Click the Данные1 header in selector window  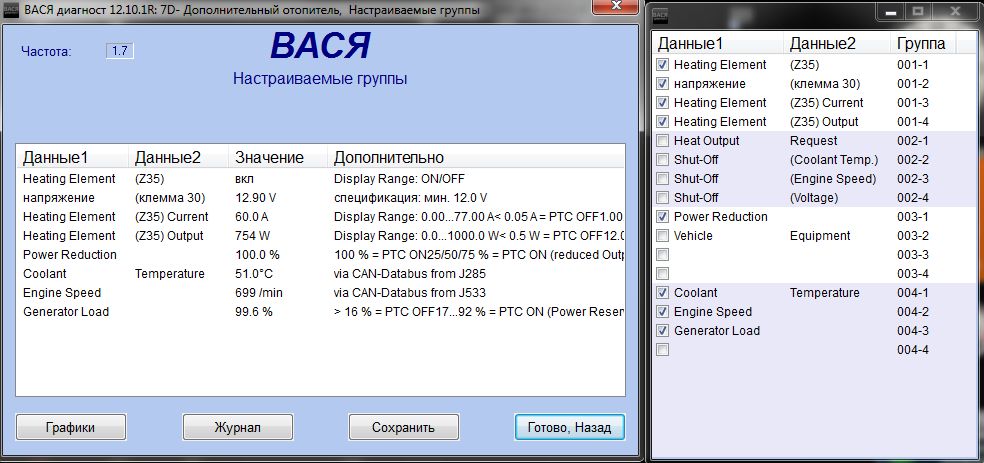pos(718,44)
